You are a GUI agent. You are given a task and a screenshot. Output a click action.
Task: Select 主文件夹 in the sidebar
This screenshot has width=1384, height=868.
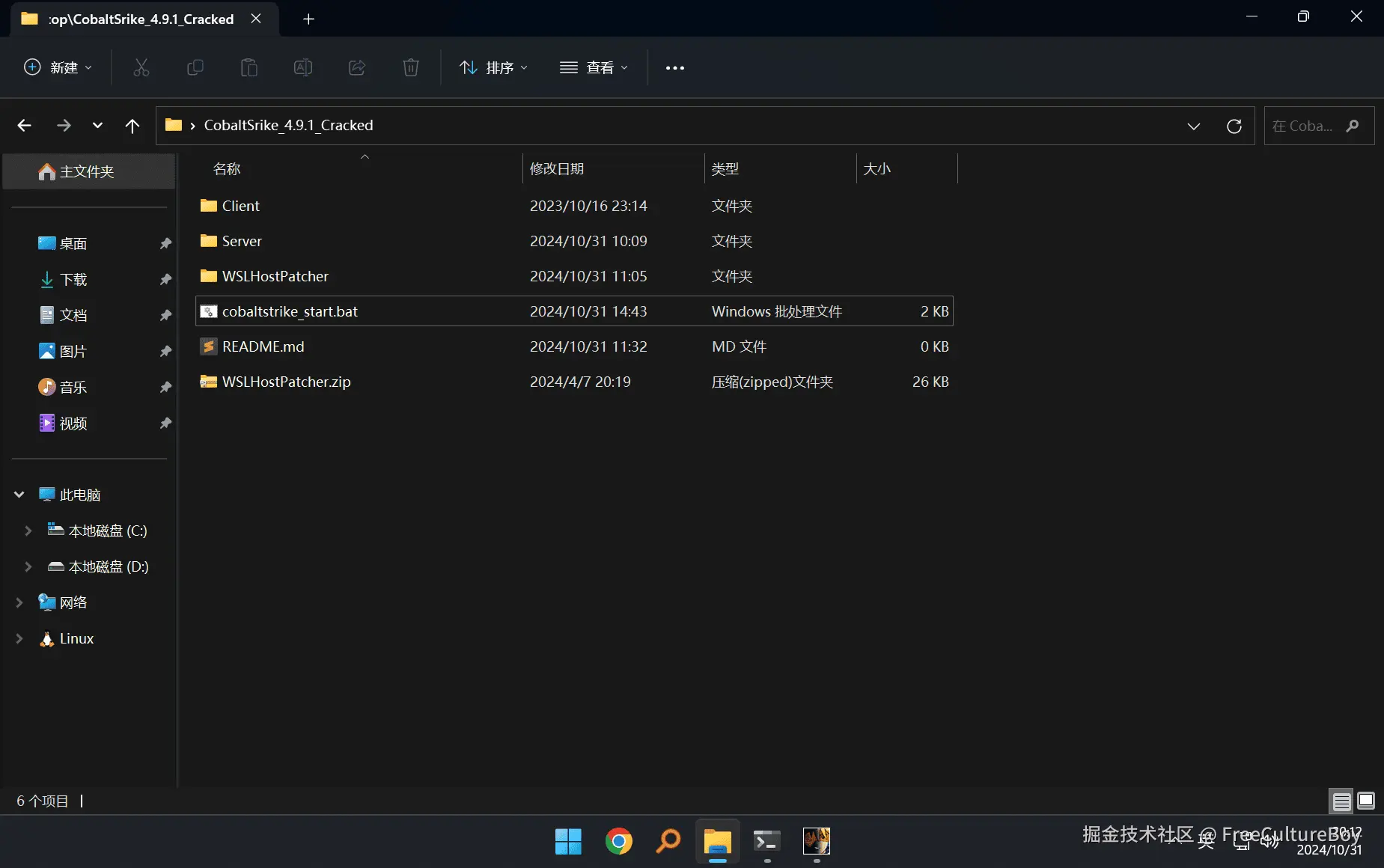(x=89, y=171)
